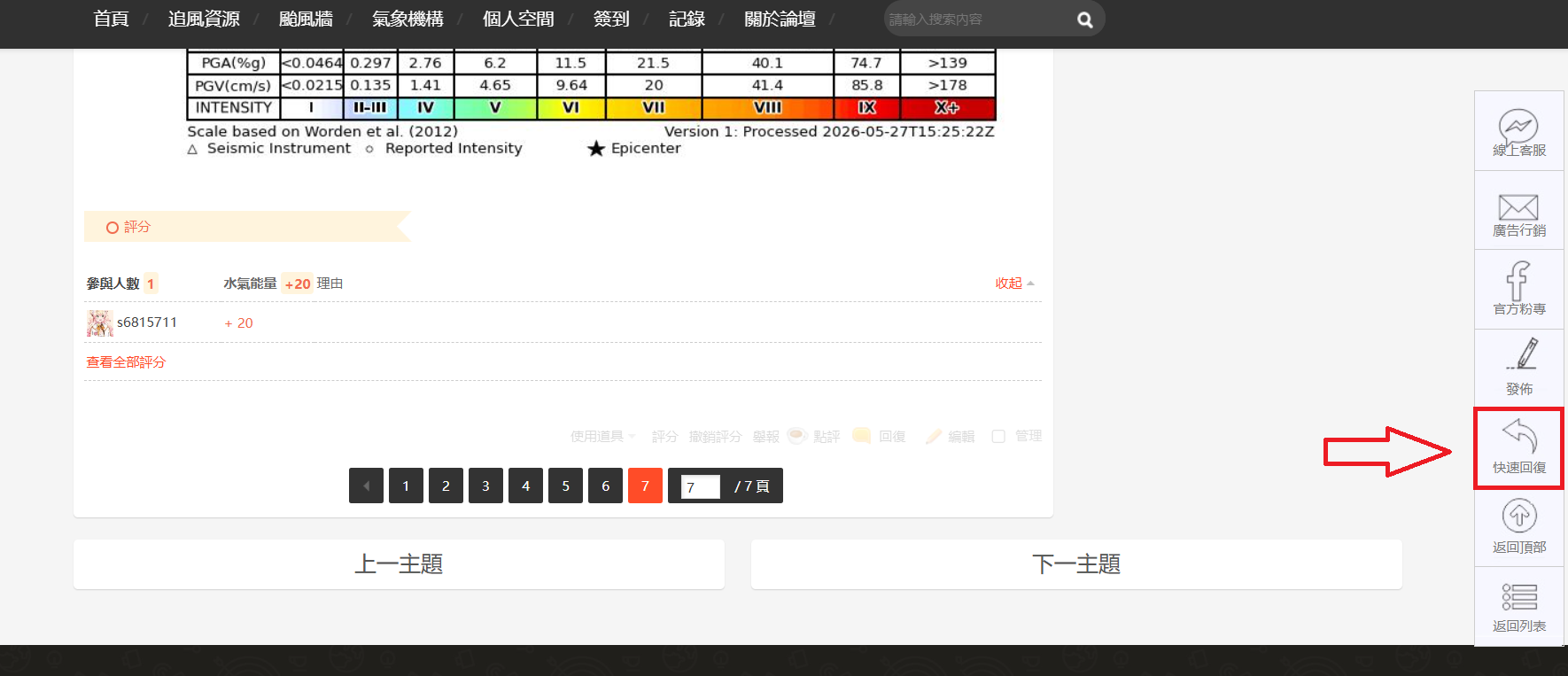Go to previous page arrow in pagination
1568x676 pixels.
pos(366,486)
